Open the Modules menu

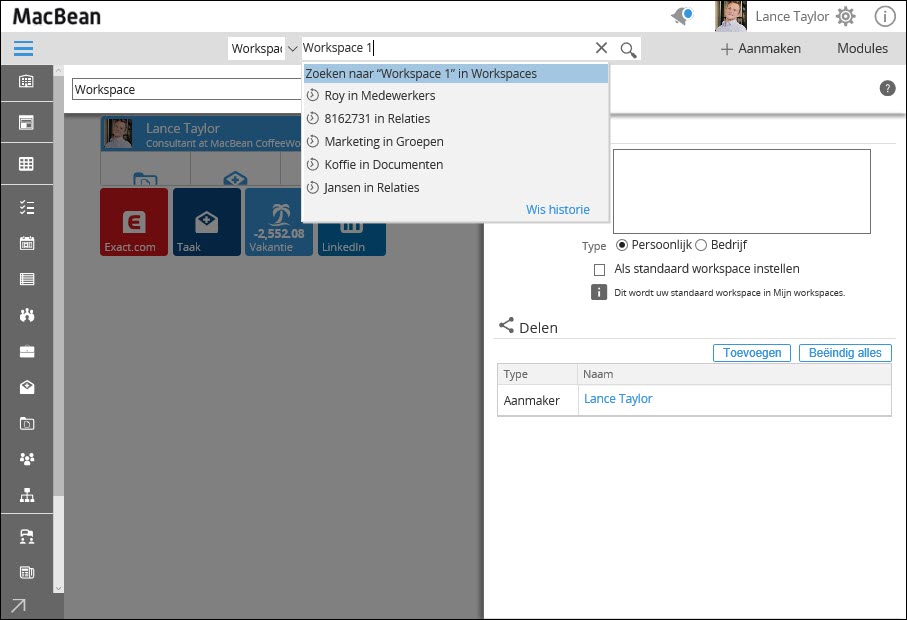pyautogui.click(x=862, y=49)
